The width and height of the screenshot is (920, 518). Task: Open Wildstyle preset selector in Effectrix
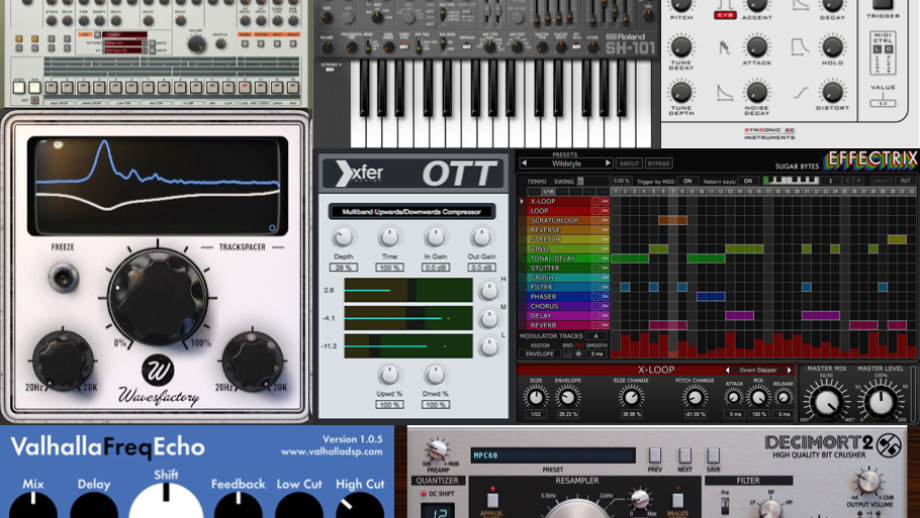566,163
